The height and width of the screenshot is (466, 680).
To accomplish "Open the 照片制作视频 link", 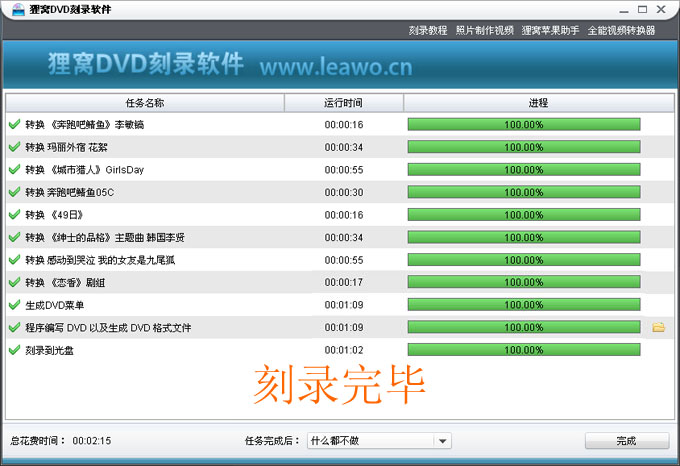I will 484,30.
